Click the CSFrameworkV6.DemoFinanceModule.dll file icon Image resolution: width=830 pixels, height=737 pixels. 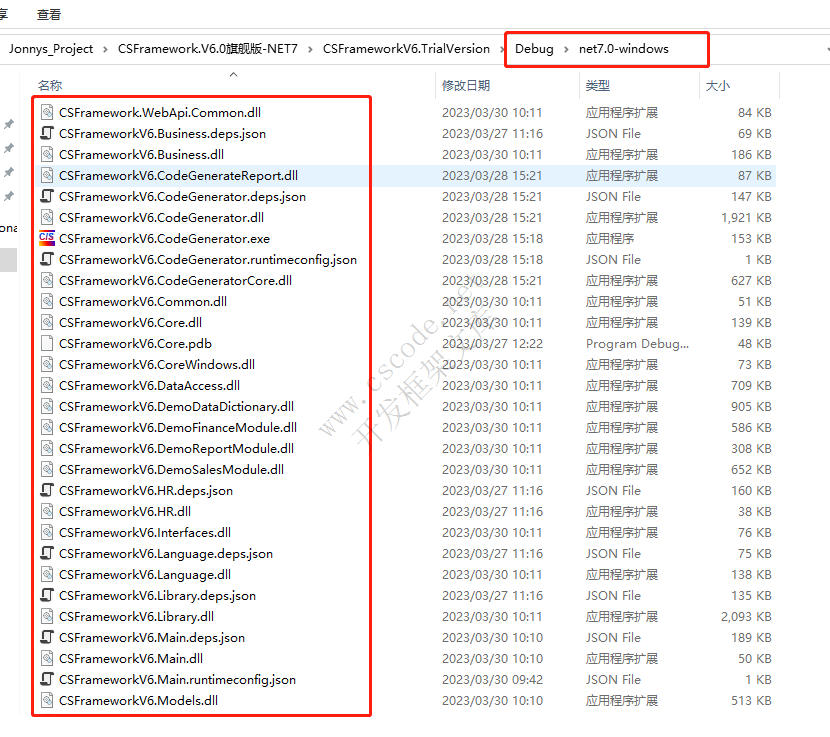click(x=47, y=427)
